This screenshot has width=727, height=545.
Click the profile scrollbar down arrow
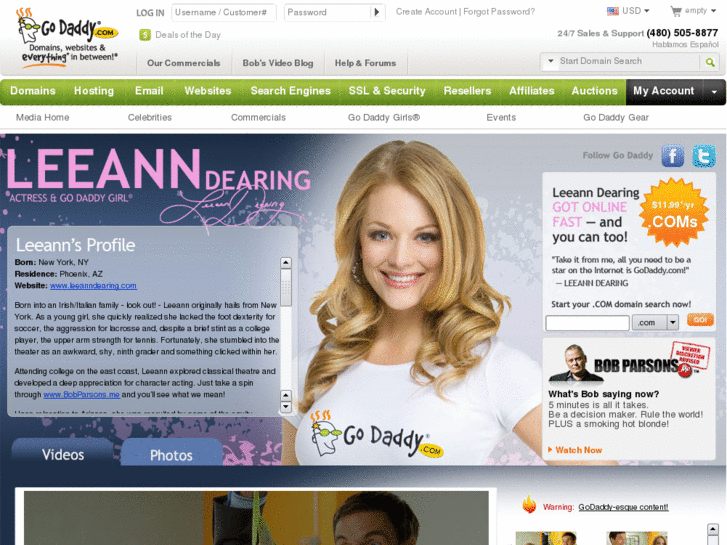click(286, 407)
